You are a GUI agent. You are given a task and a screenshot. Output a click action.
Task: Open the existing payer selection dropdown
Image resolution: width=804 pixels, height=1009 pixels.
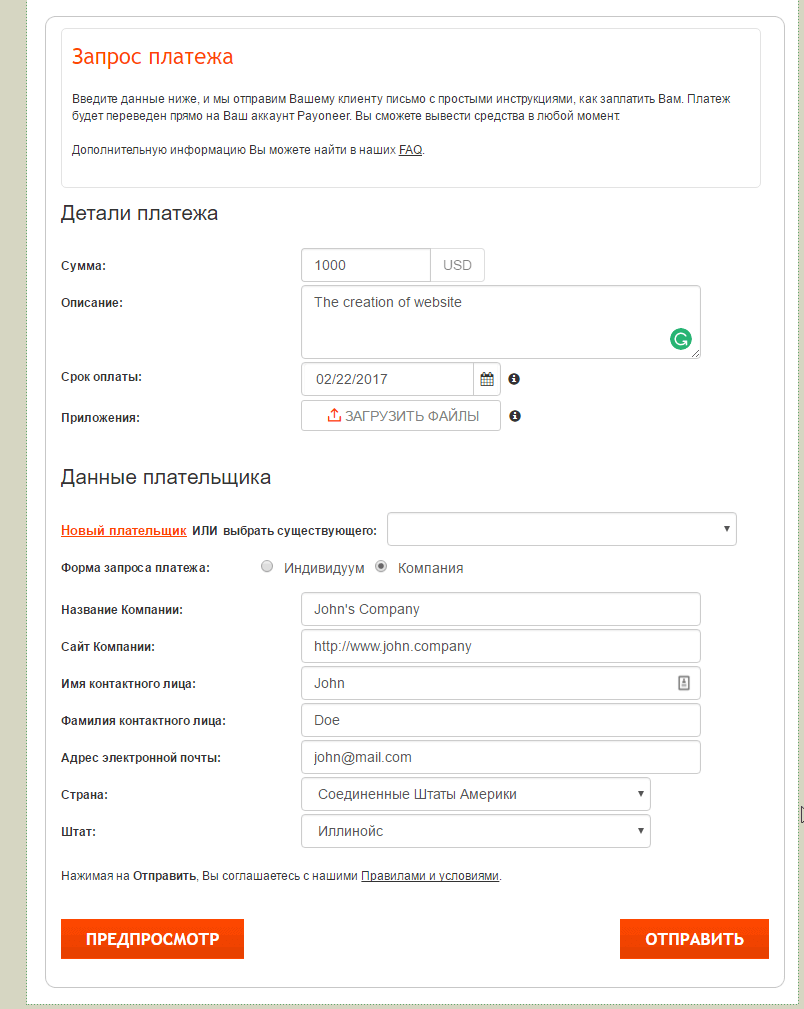click(x=561, y=529)
